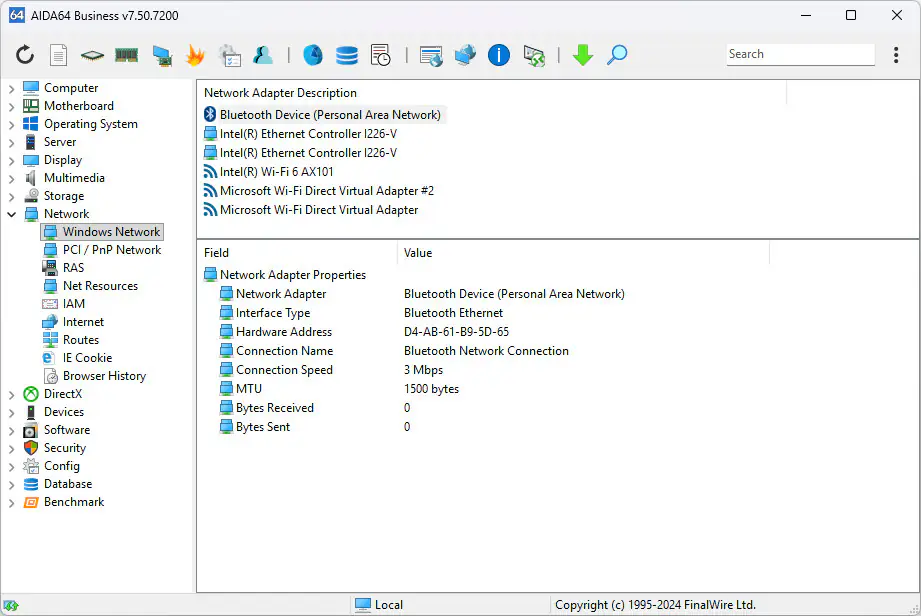
Task: Expand the Multimedia tree node
Action: [12, 179]
